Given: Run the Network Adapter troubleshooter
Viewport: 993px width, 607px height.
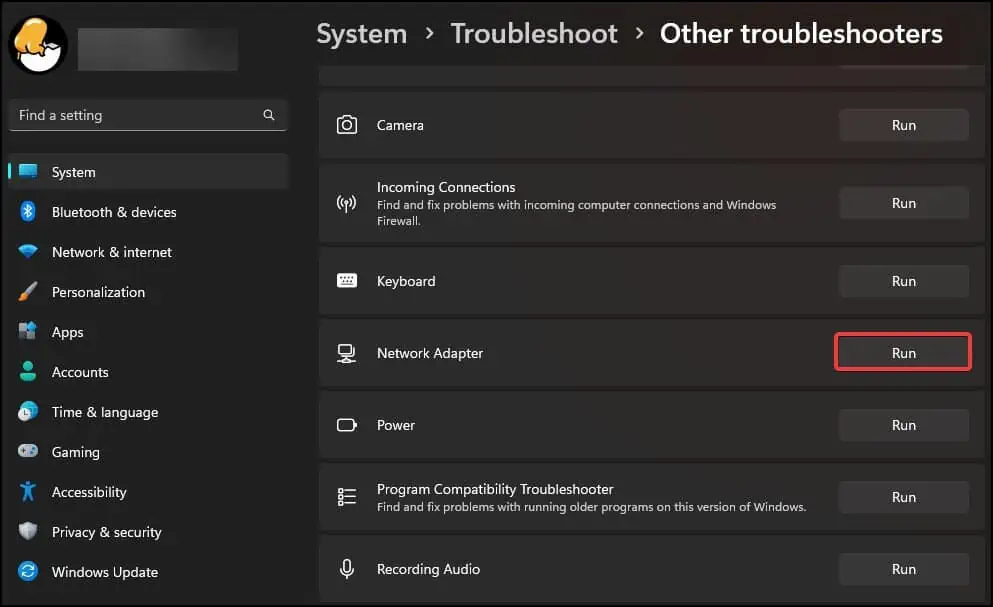Looking at the screenshot, I should click(x=904, y=352).
